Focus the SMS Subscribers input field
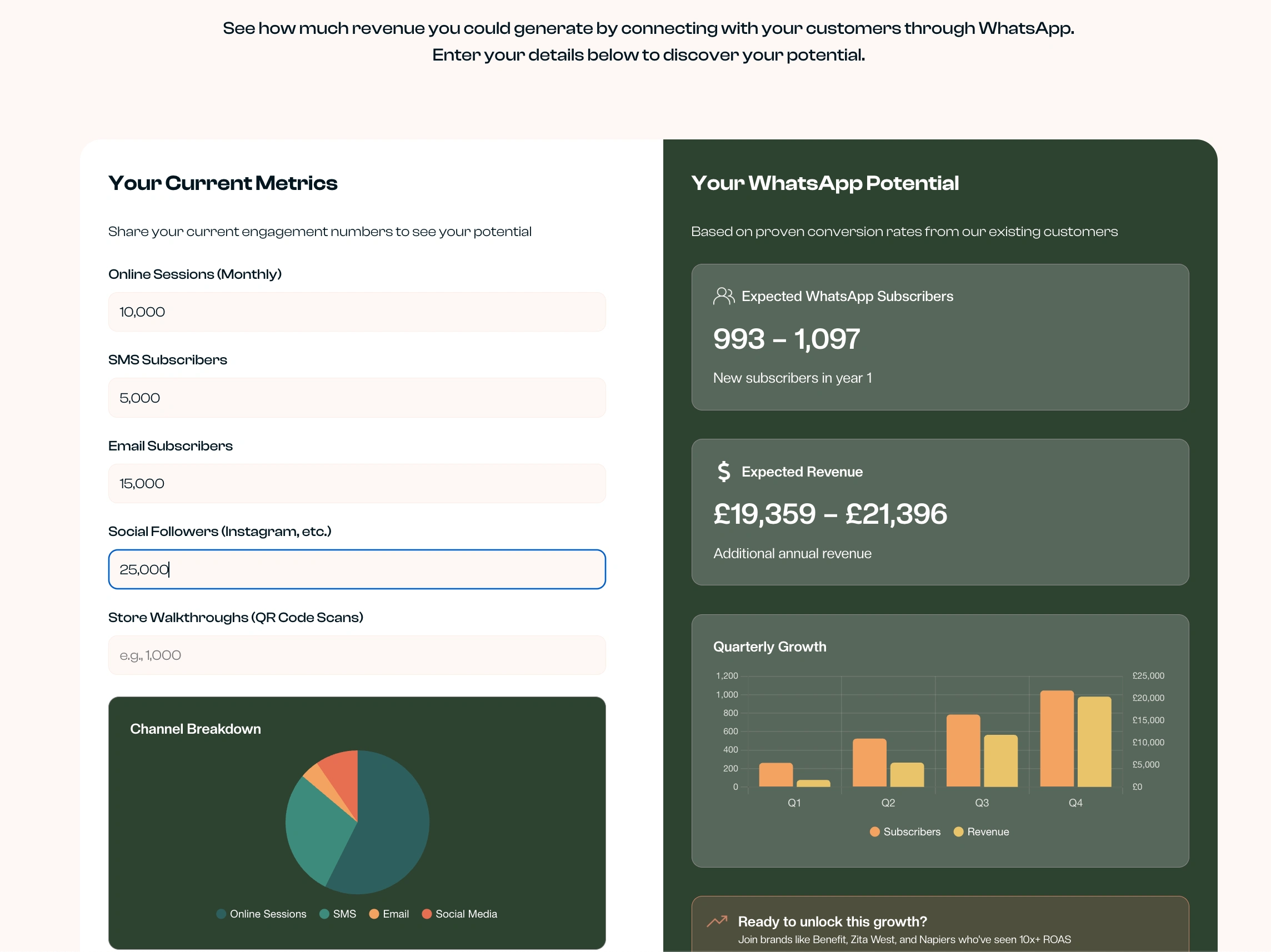The width and height of the screenshot is (1271, 952). 356,398
